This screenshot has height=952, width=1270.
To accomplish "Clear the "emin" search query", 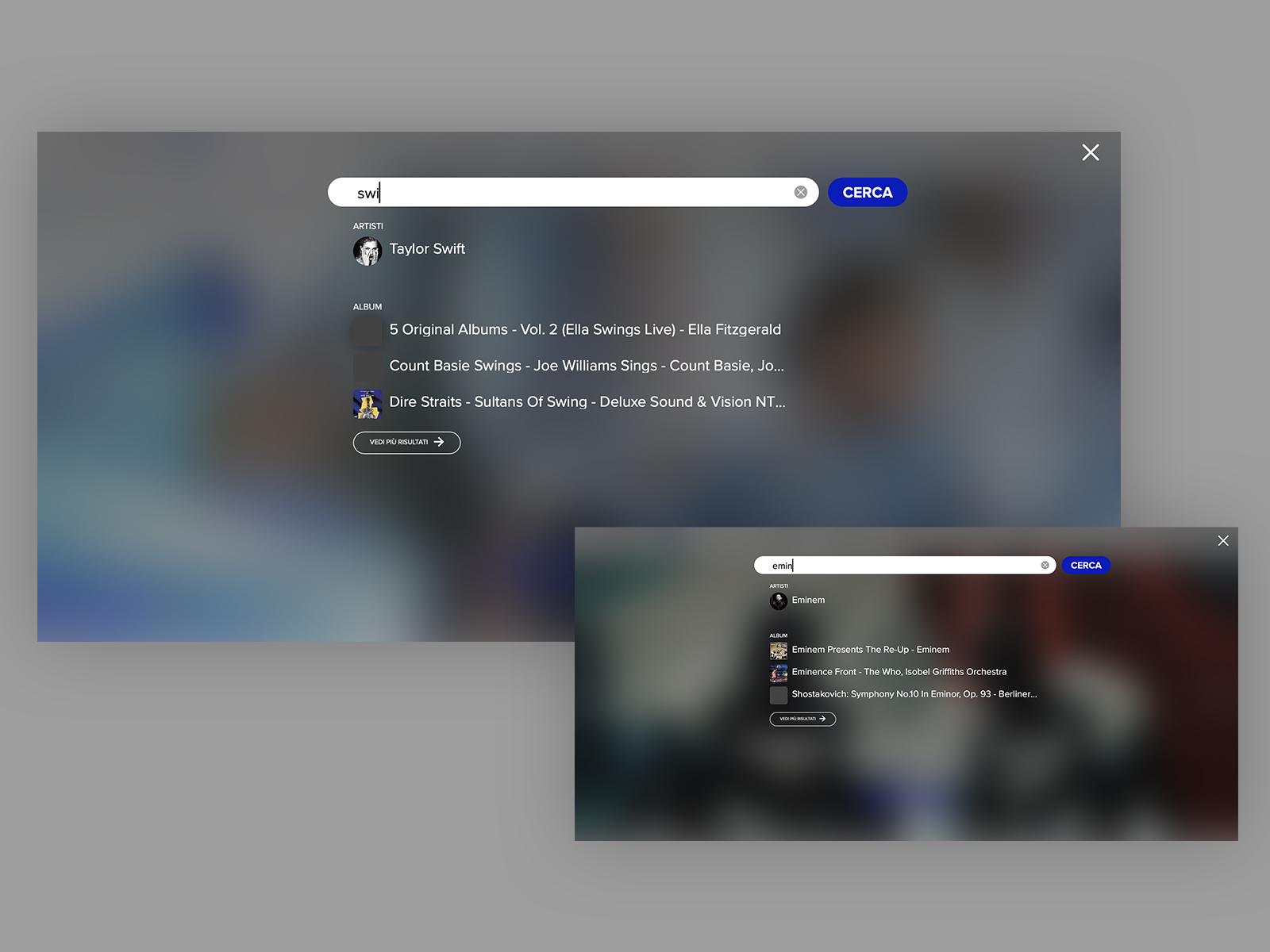I will (x=1045, y=565).
